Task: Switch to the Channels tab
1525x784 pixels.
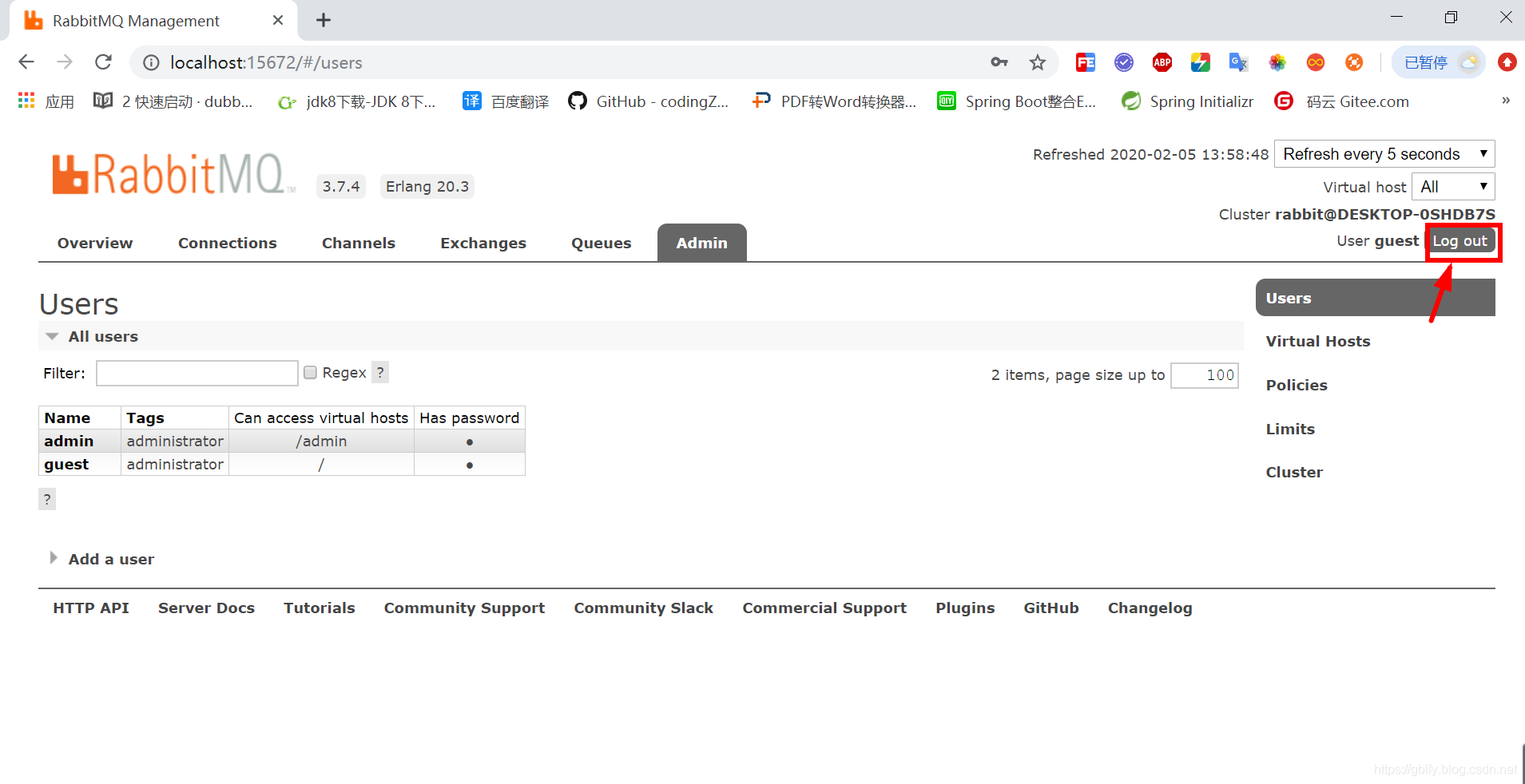Action: pyautogui.click(x=359, y=244)
